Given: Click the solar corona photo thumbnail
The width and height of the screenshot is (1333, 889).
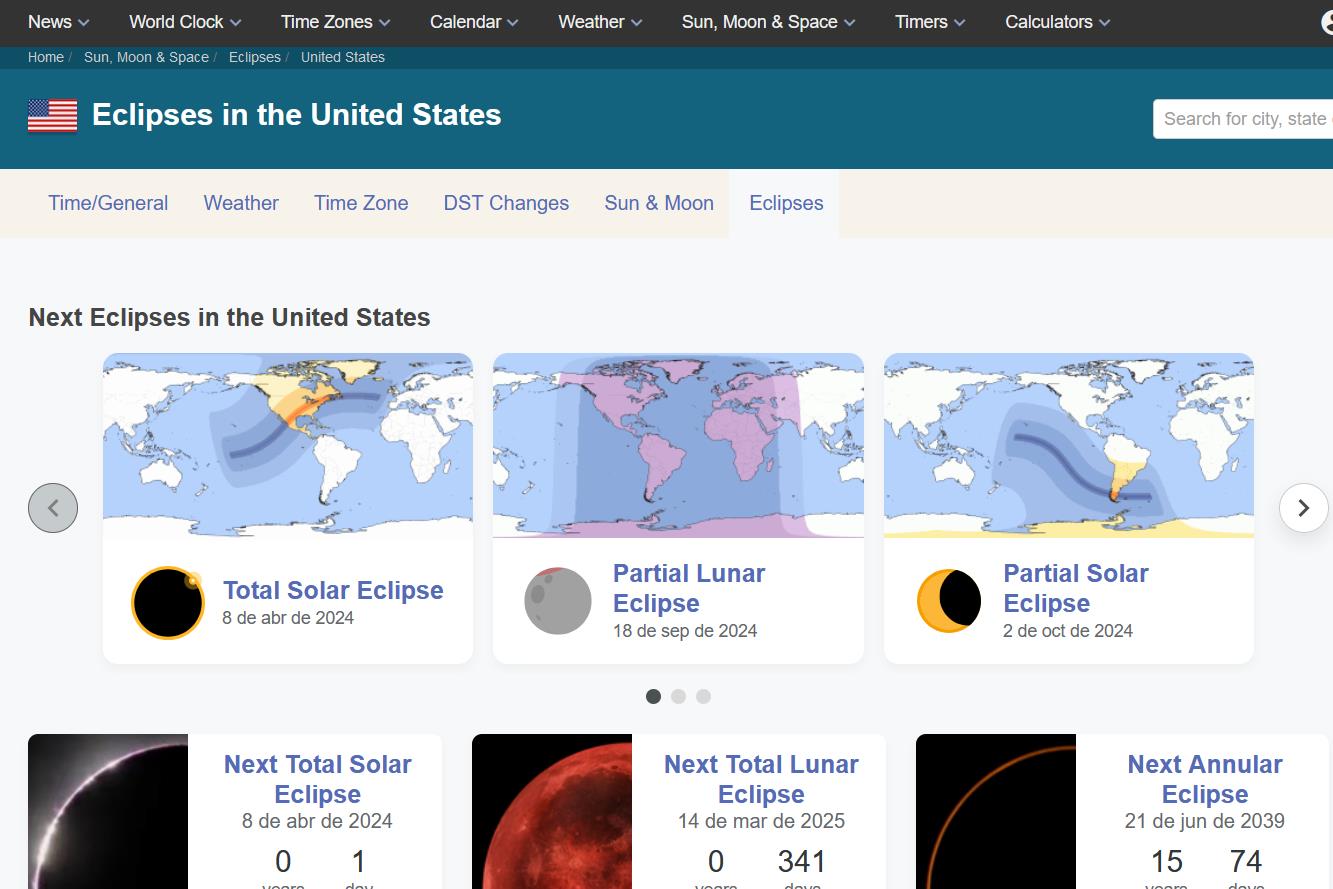Looking at the screenshot, I should click(108, 811).
